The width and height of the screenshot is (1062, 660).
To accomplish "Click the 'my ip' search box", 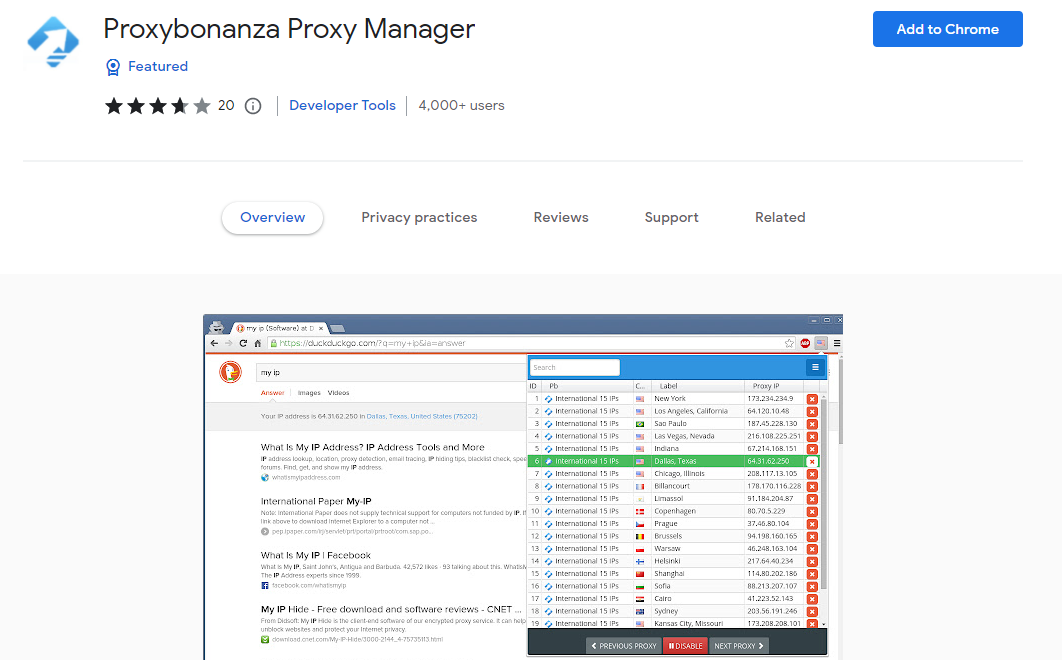I will [391, 372].
